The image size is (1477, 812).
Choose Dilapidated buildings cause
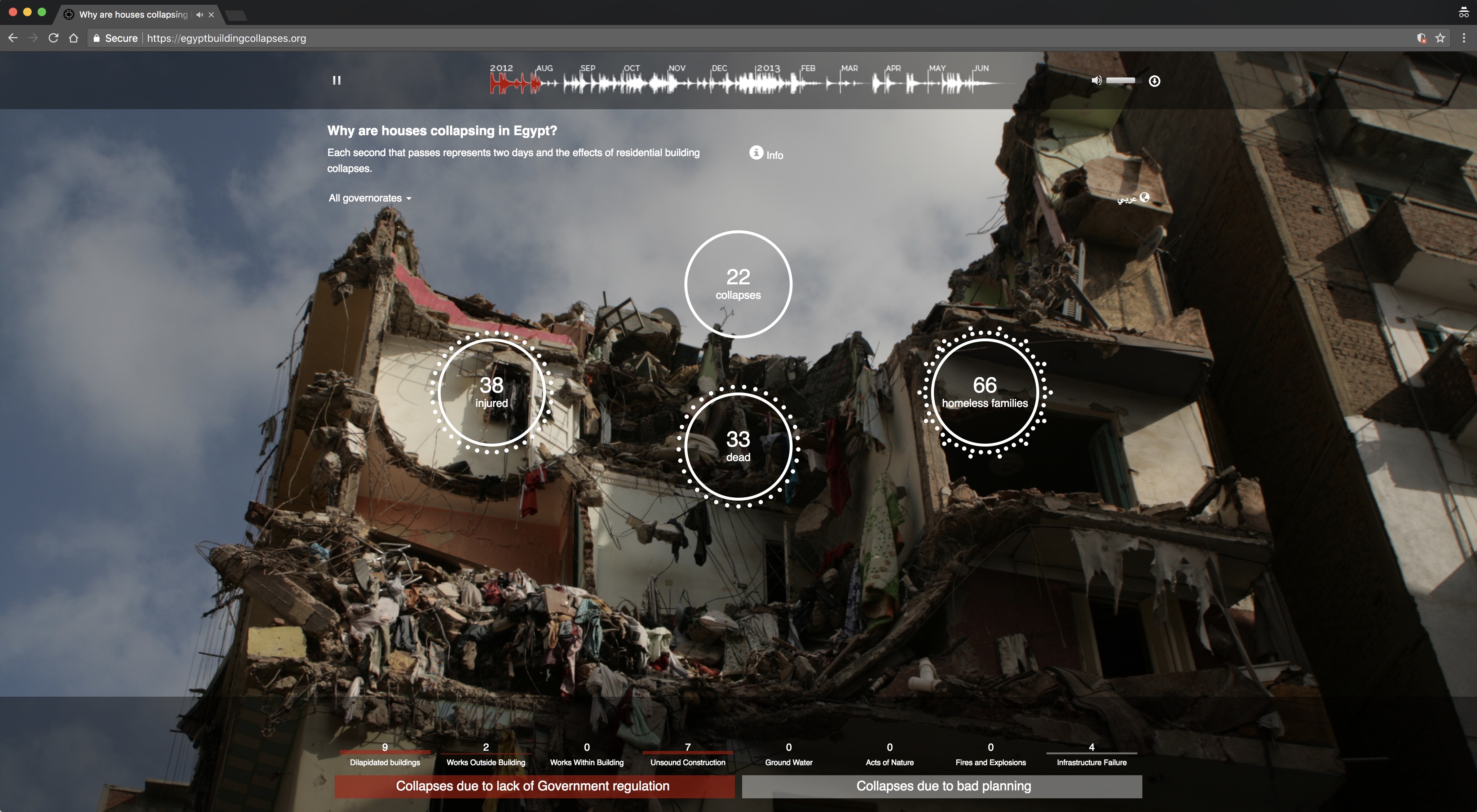pos(385,755)
